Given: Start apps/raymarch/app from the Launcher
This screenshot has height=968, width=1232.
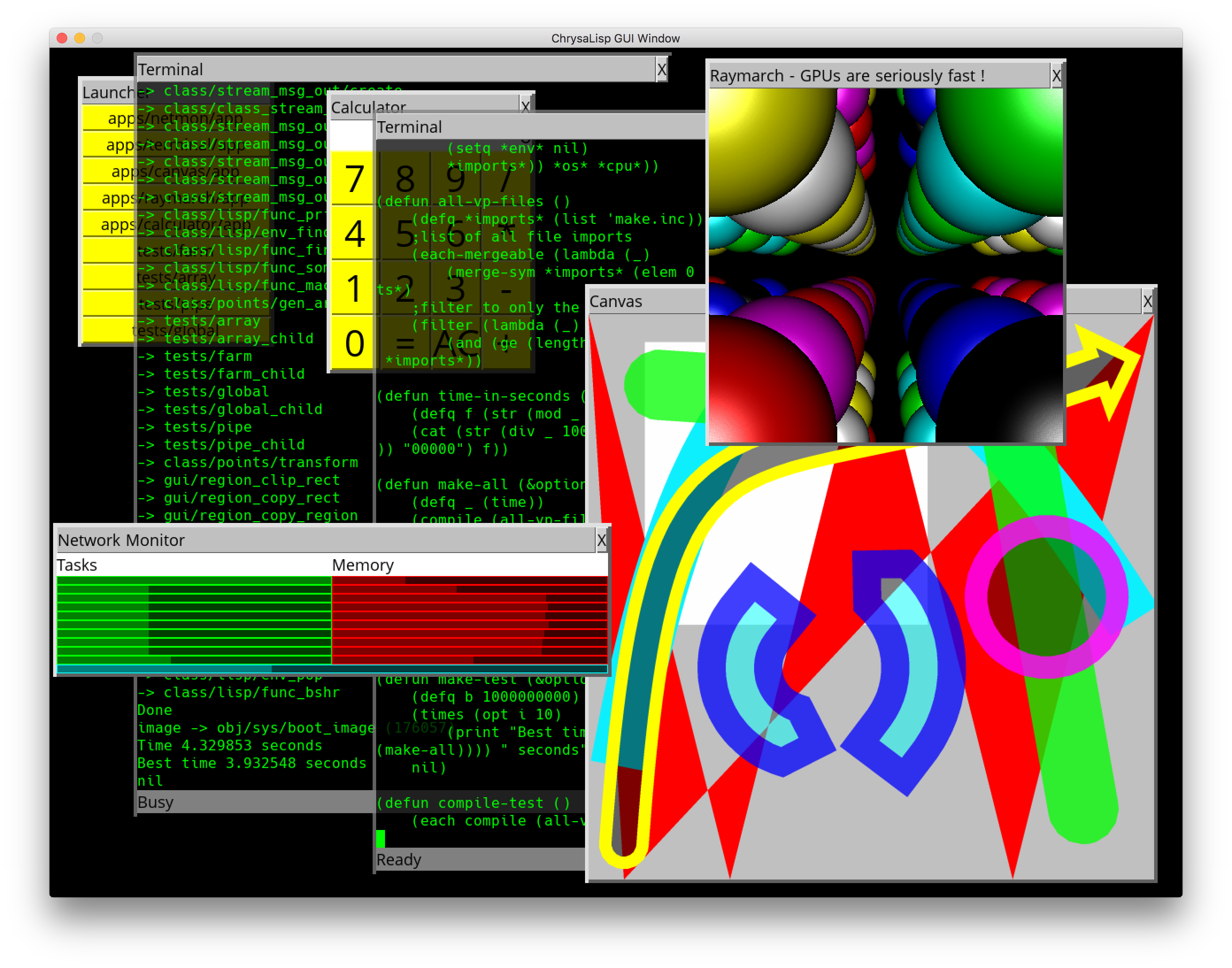Looking at the screenshot, I should tap(109, 198).
